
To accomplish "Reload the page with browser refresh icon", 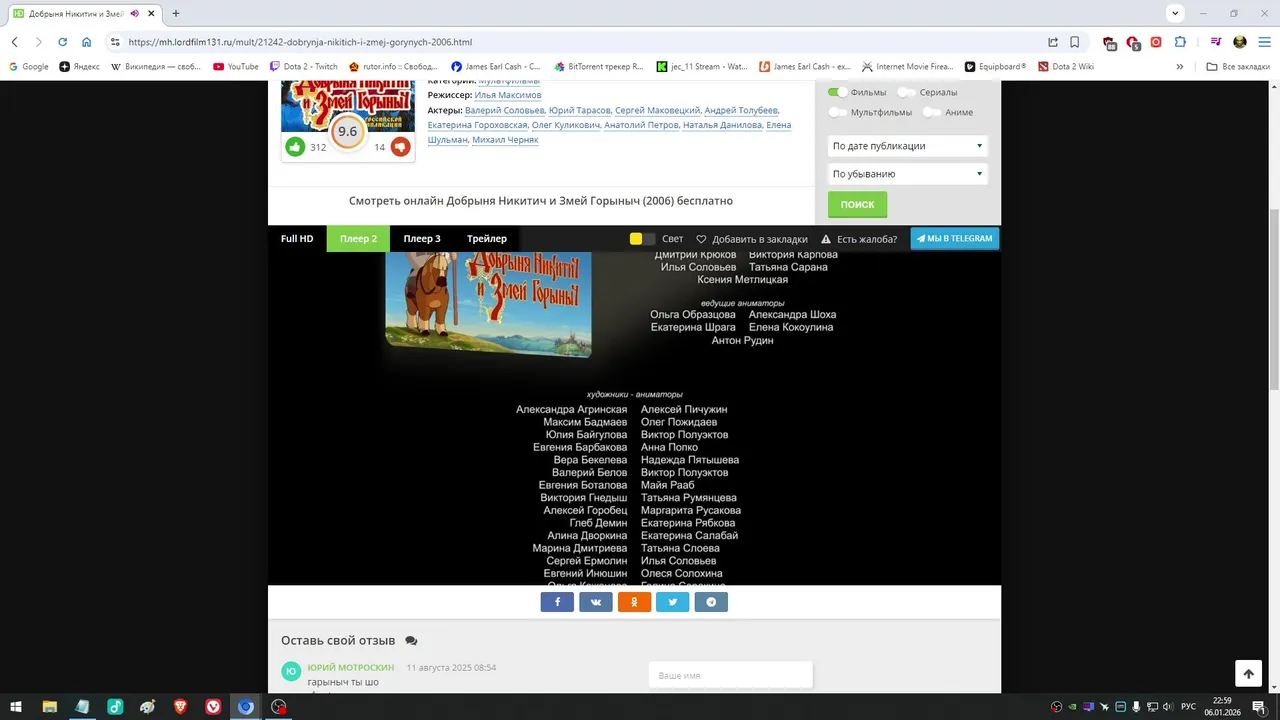I will 62,42.
